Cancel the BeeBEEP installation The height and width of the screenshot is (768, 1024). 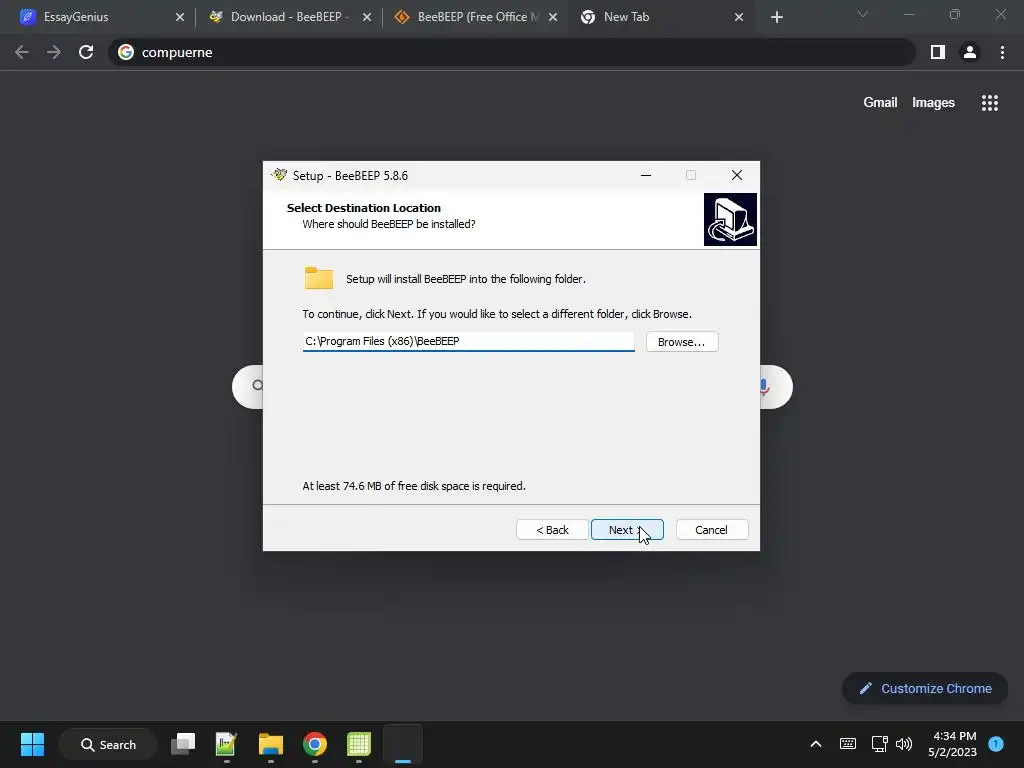point(711,530)
